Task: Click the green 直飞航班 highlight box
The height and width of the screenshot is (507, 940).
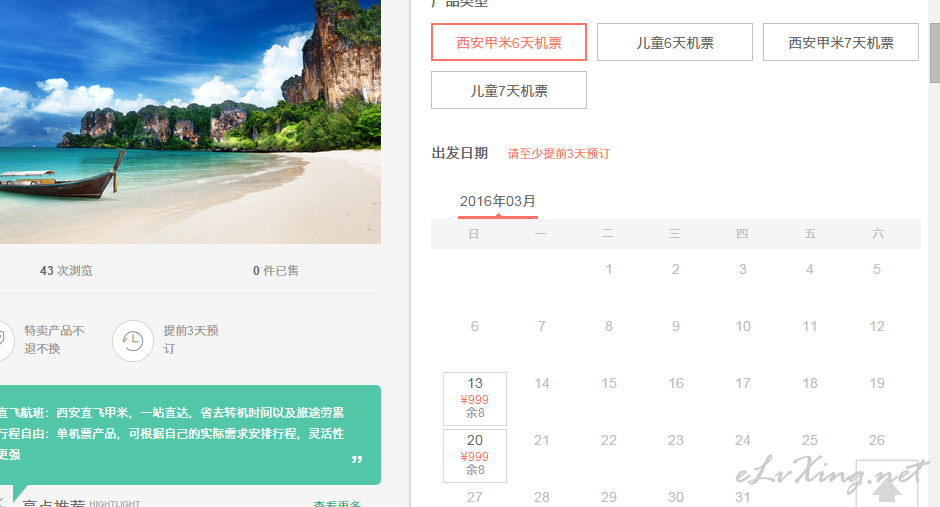Action: (x=190, y=434)
